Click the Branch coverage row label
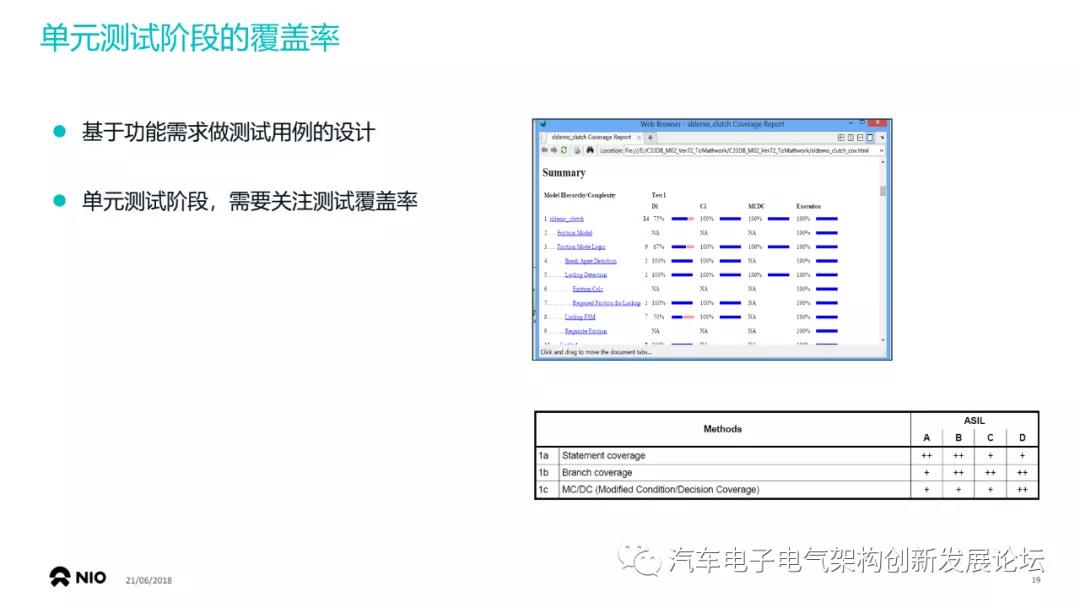Screen dimensions: 1080x608 596,472
